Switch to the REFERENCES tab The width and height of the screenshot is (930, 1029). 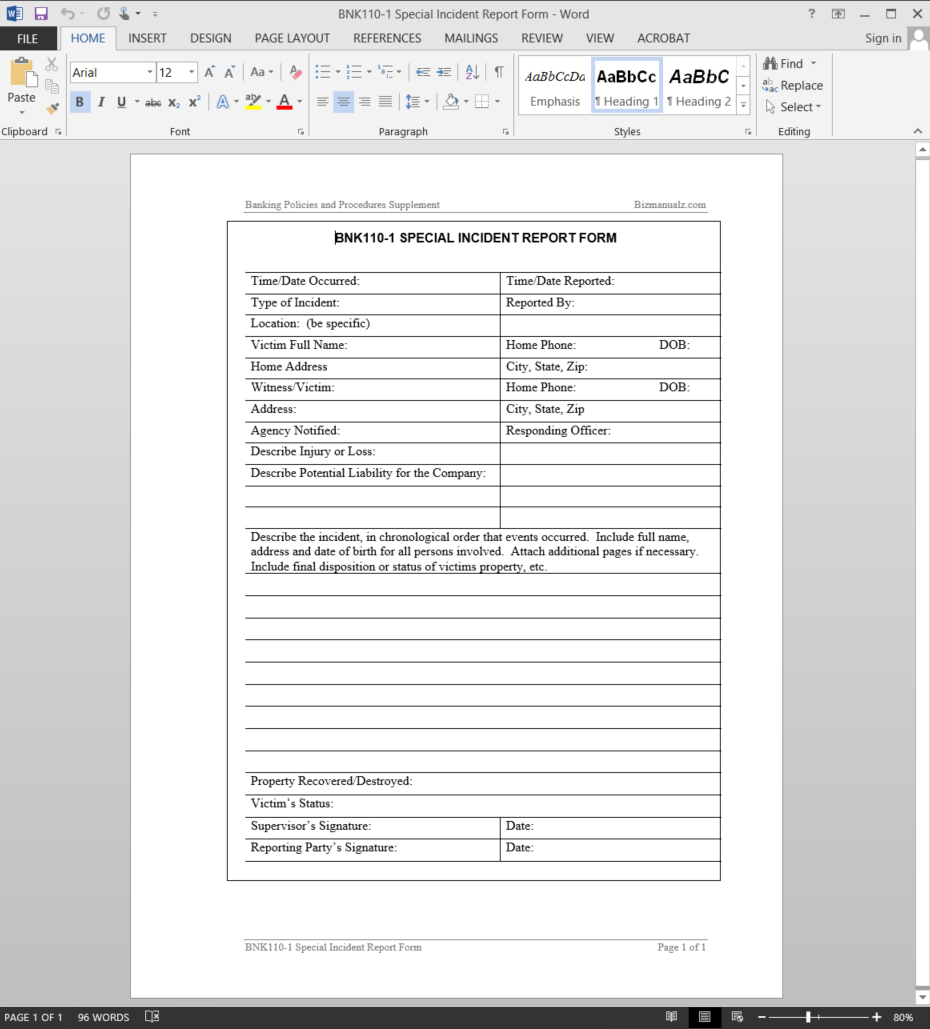click(x=387, y=39)
